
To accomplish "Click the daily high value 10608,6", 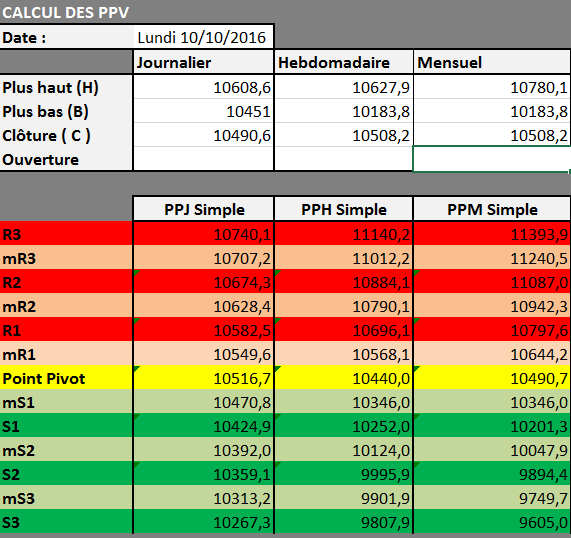I will point(203,87).
